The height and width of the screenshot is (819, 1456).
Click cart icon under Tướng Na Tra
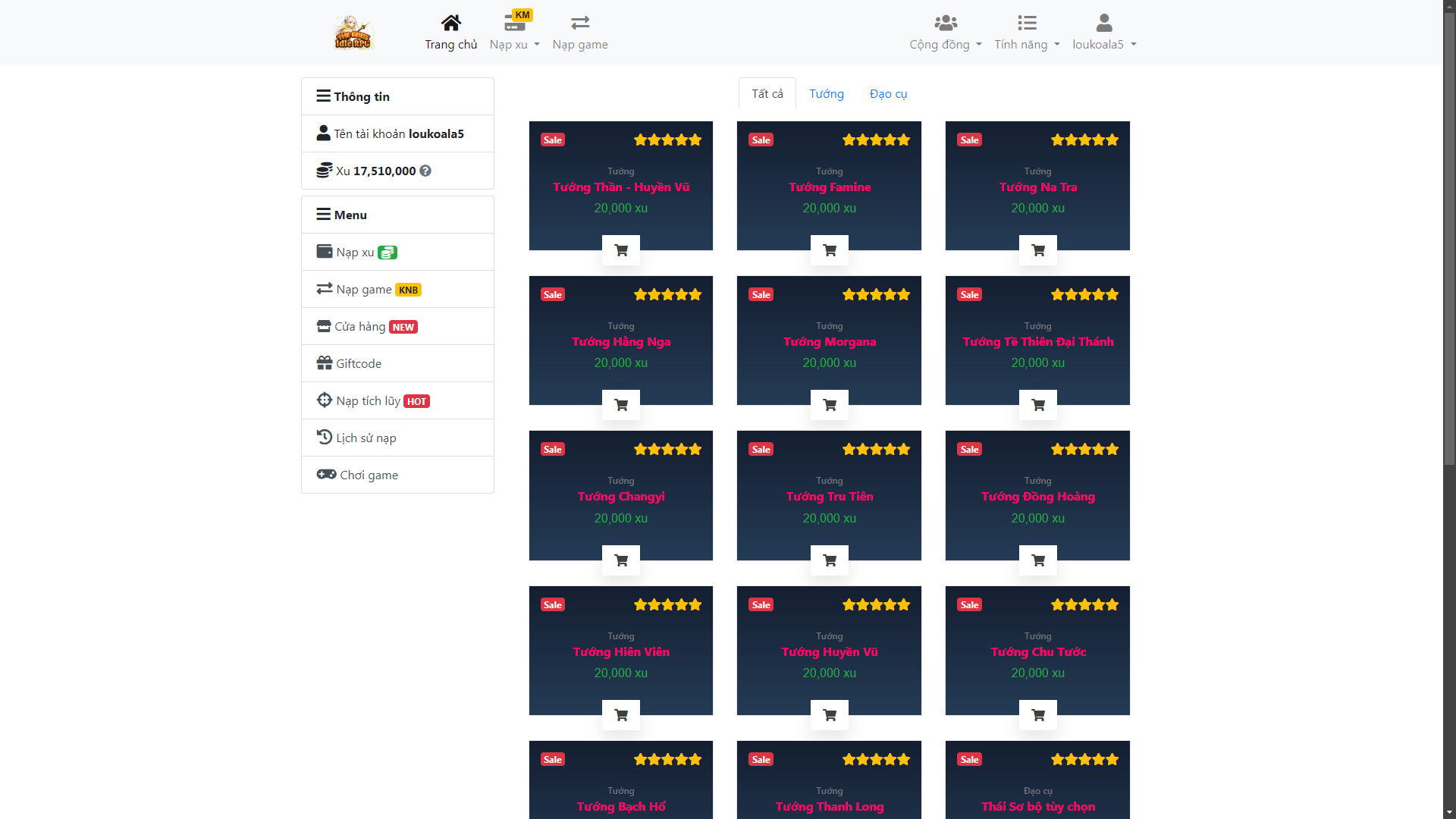point(1037,250)
